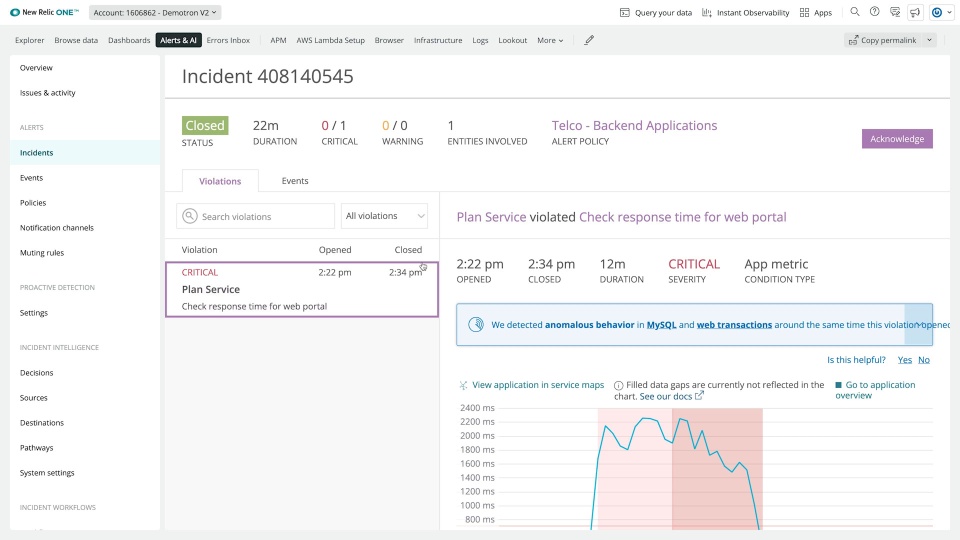Click the Copy permalink share icon

[853, 40]
